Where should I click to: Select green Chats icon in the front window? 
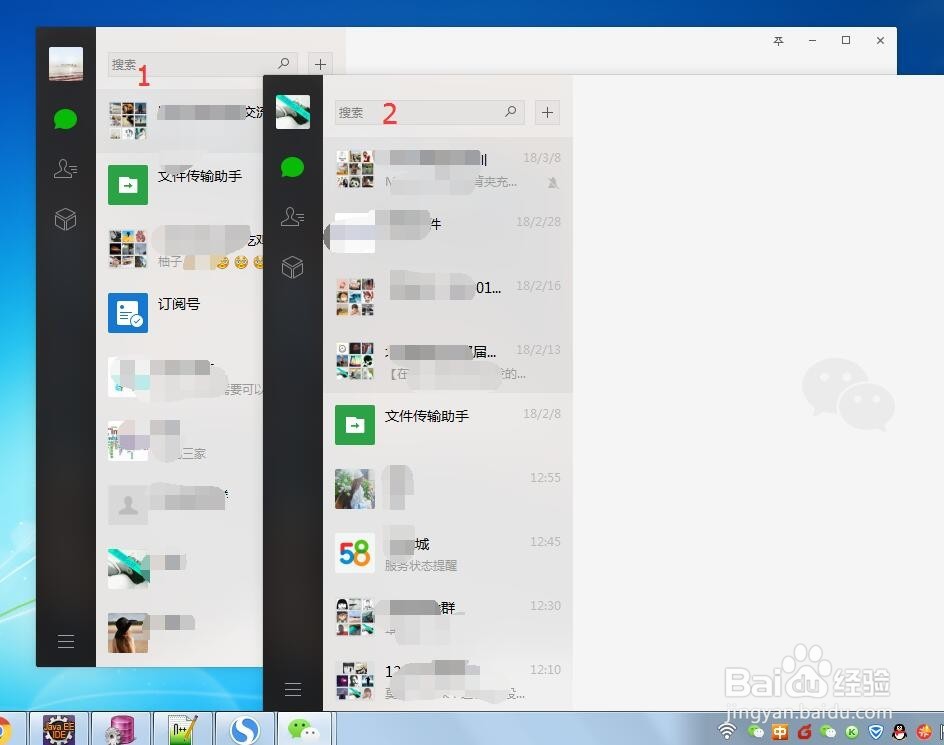point(293,167)
